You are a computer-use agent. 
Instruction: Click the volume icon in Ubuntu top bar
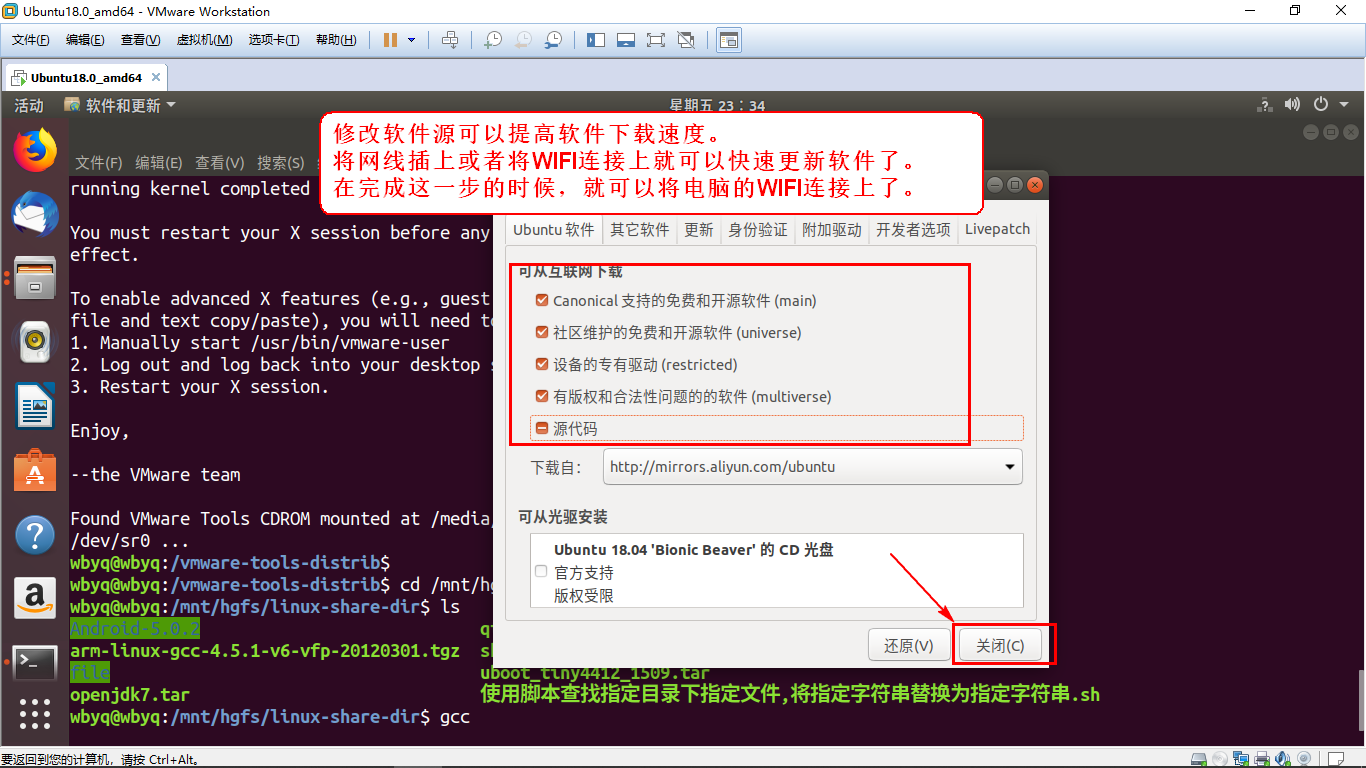tap(1292, 104)
